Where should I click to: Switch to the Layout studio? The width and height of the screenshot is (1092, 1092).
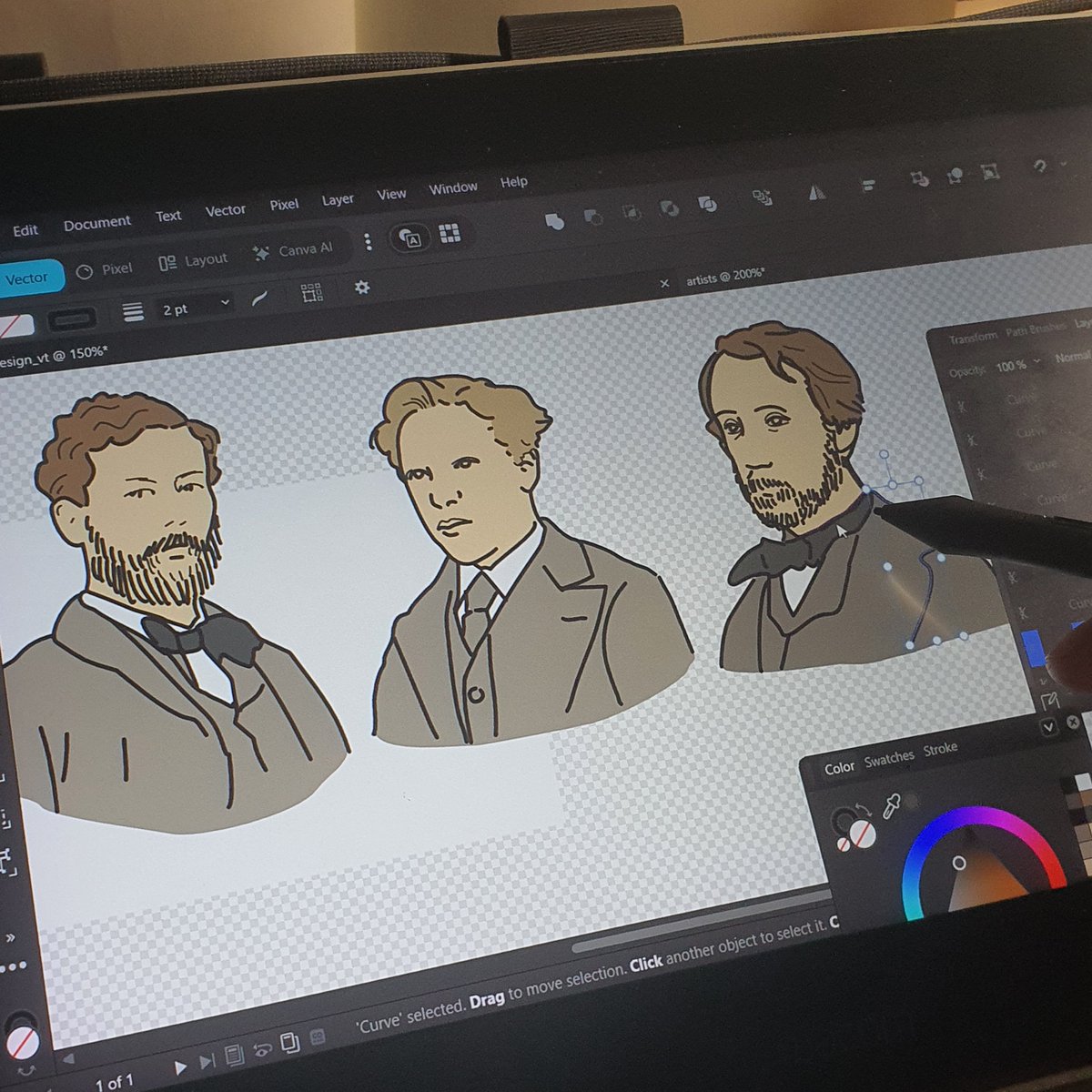pos(193,260)
